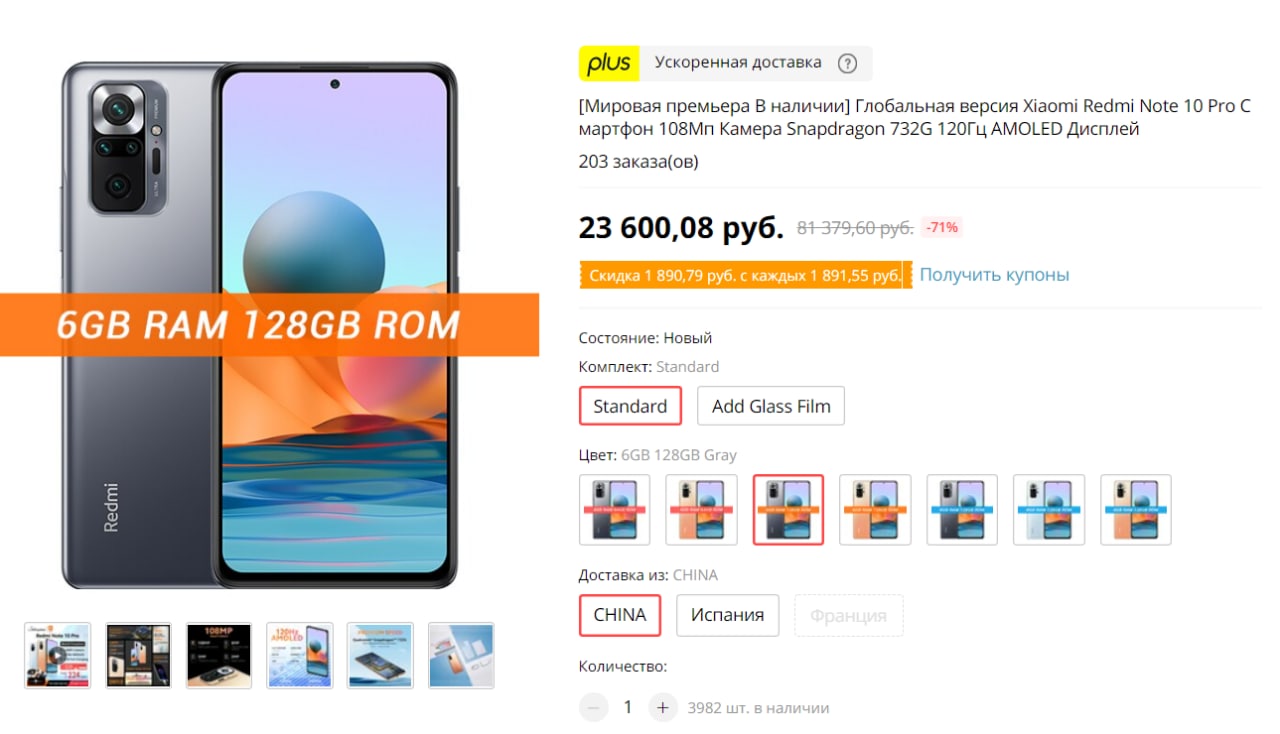This screenshot has height=734, width=1280.
Task: Click the main Redmi phone image
Action: click(x=259, y=325)
